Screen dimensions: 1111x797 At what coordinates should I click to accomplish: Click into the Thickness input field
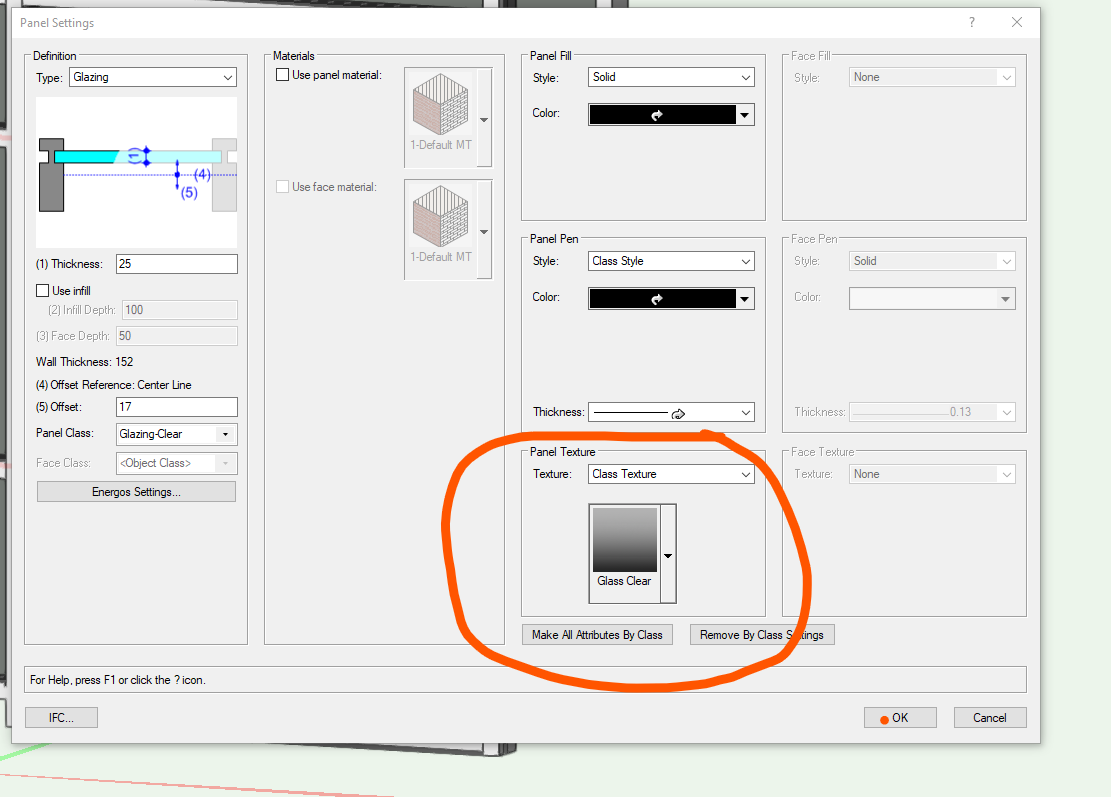[176, 264]
